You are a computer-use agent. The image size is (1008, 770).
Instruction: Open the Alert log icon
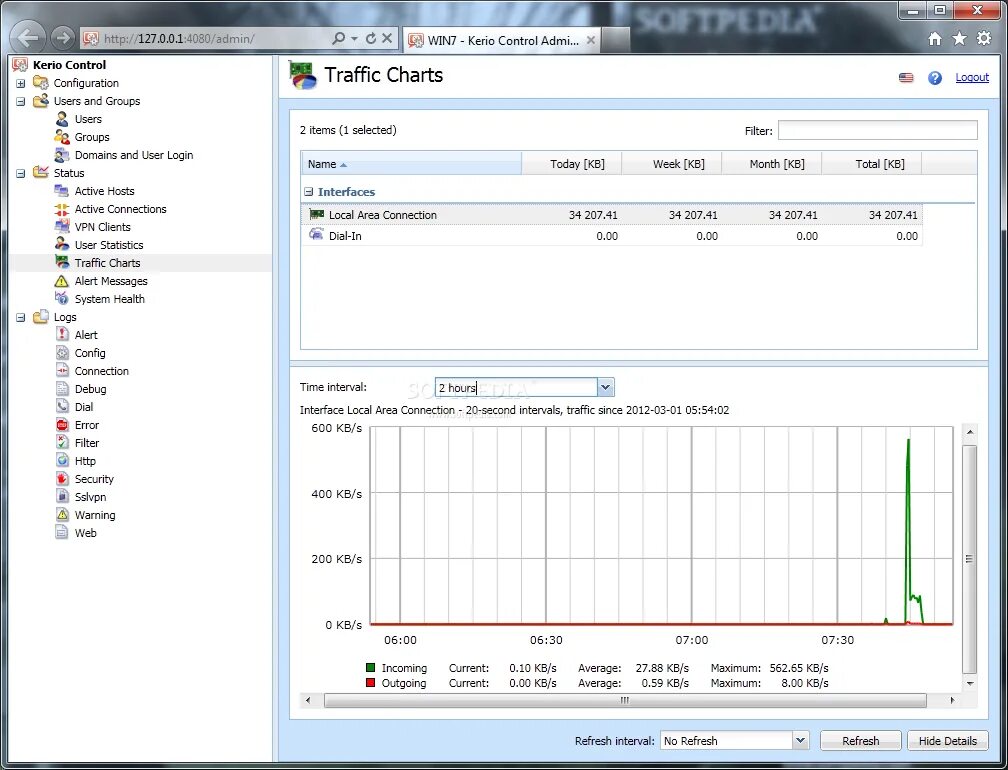62,335
